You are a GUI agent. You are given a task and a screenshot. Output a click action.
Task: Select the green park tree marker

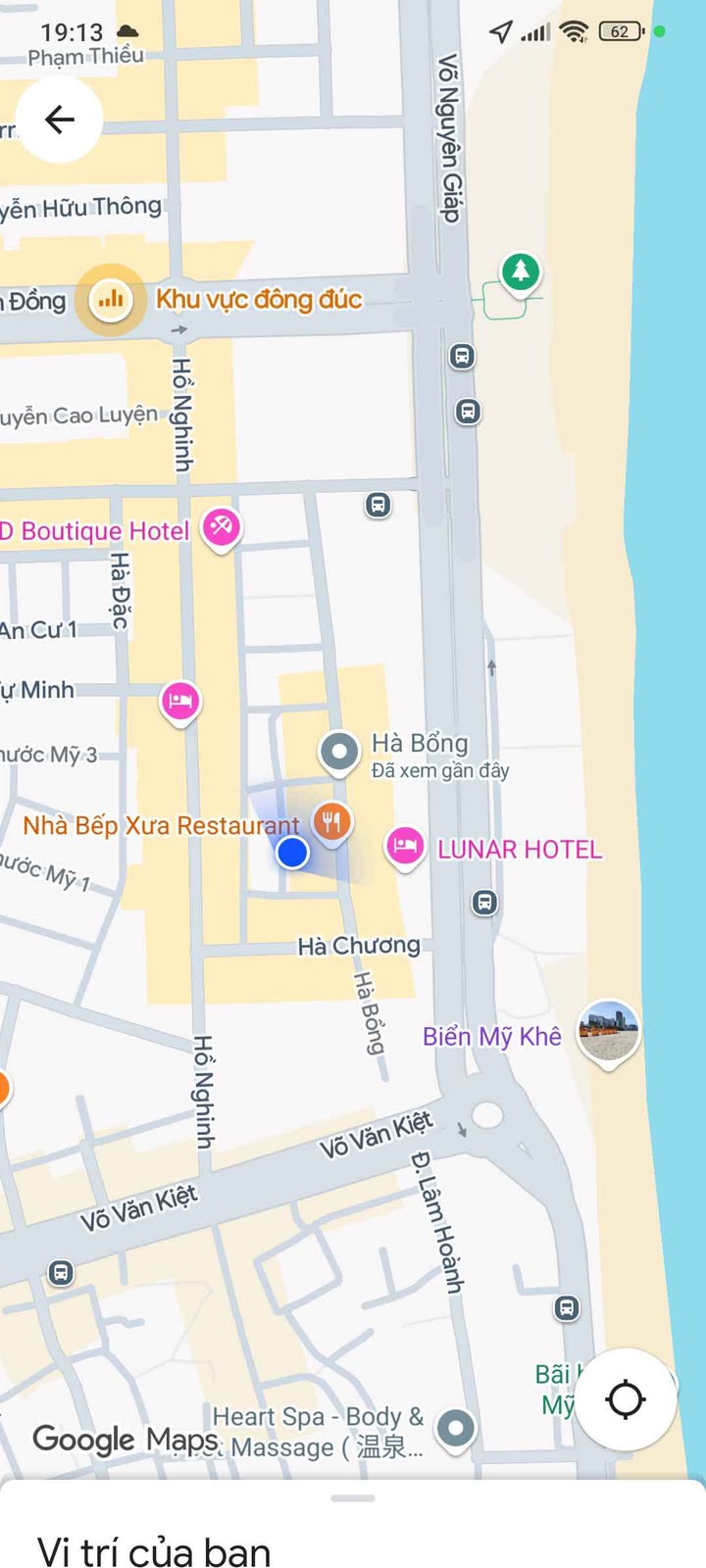click(x=521, y=270)
